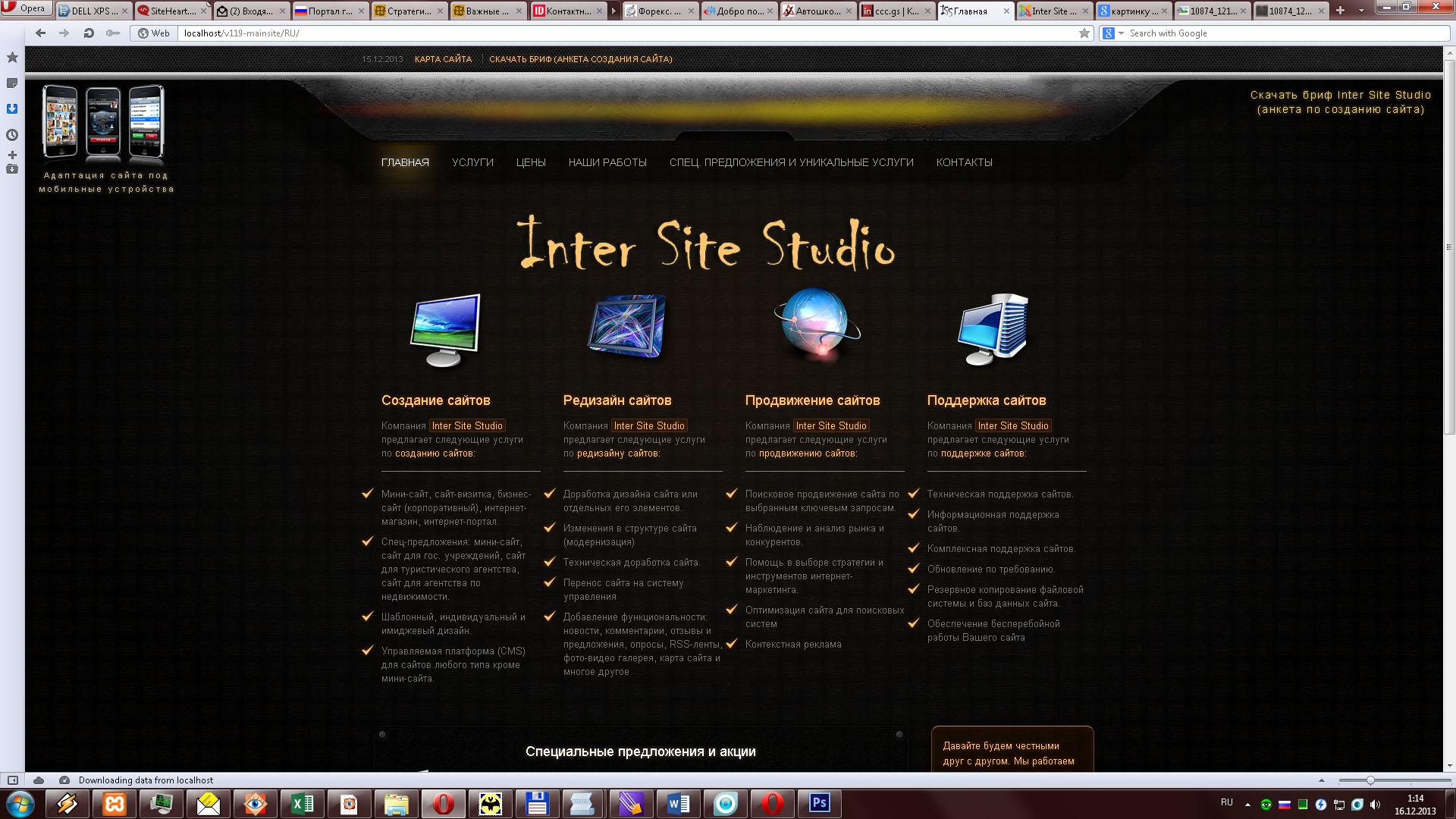Open the Notes panel in Opera sidebar

coord(12,83)
